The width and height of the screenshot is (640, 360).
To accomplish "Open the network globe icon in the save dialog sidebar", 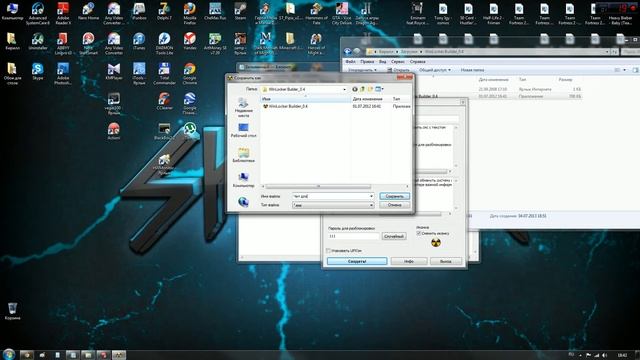I will pos(243,202).
